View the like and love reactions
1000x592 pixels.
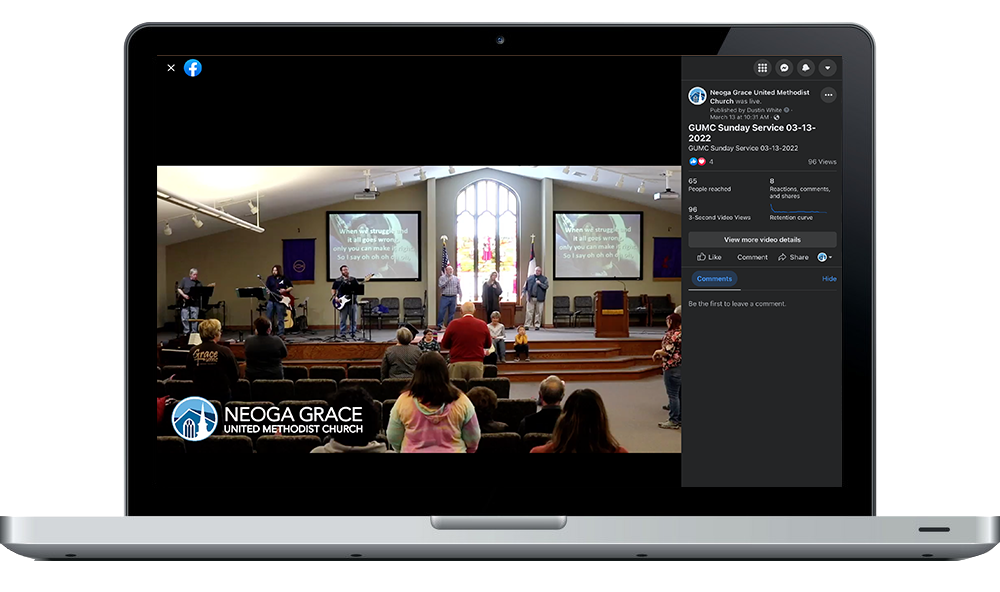tap(697, 162)
